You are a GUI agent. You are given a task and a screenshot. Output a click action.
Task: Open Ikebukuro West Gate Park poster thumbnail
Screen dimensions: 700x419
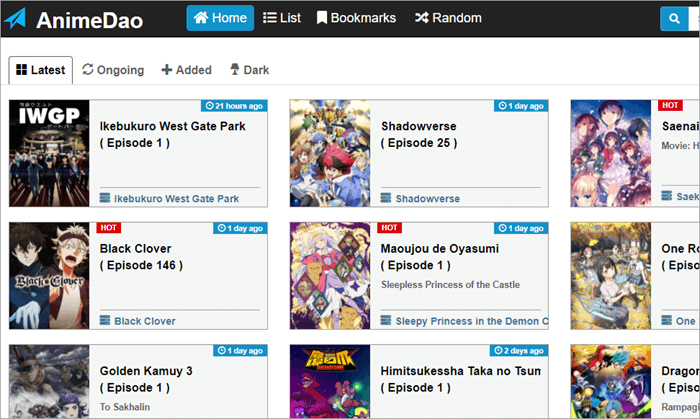point(49,153)
